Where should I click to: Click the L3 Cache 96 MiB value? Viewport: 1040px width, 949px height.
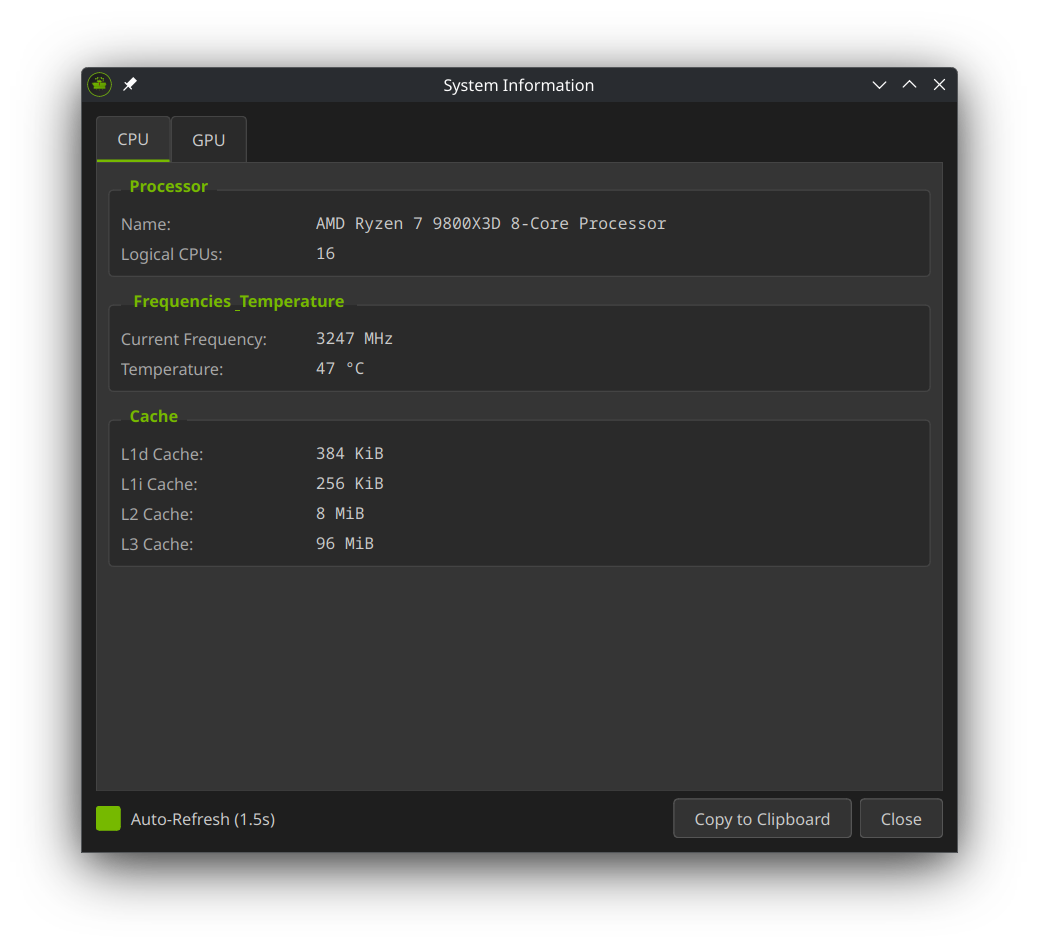(x=344, y=544)
